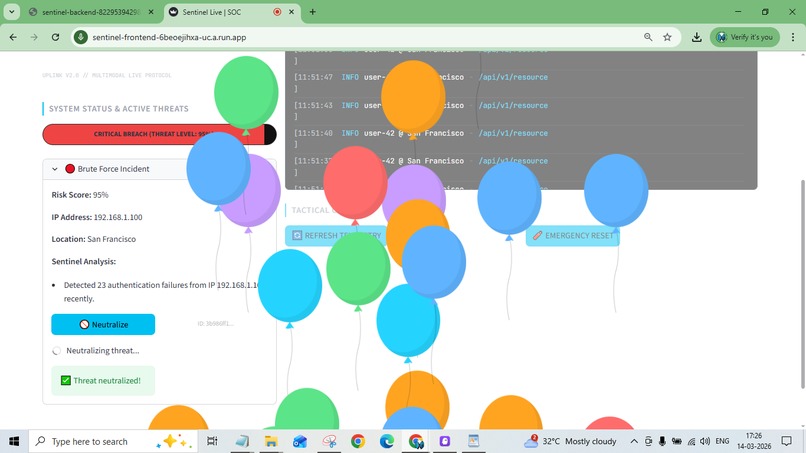Close the sentinel-backend tab
Screen dimensions: 806x453
coord(151,12)
